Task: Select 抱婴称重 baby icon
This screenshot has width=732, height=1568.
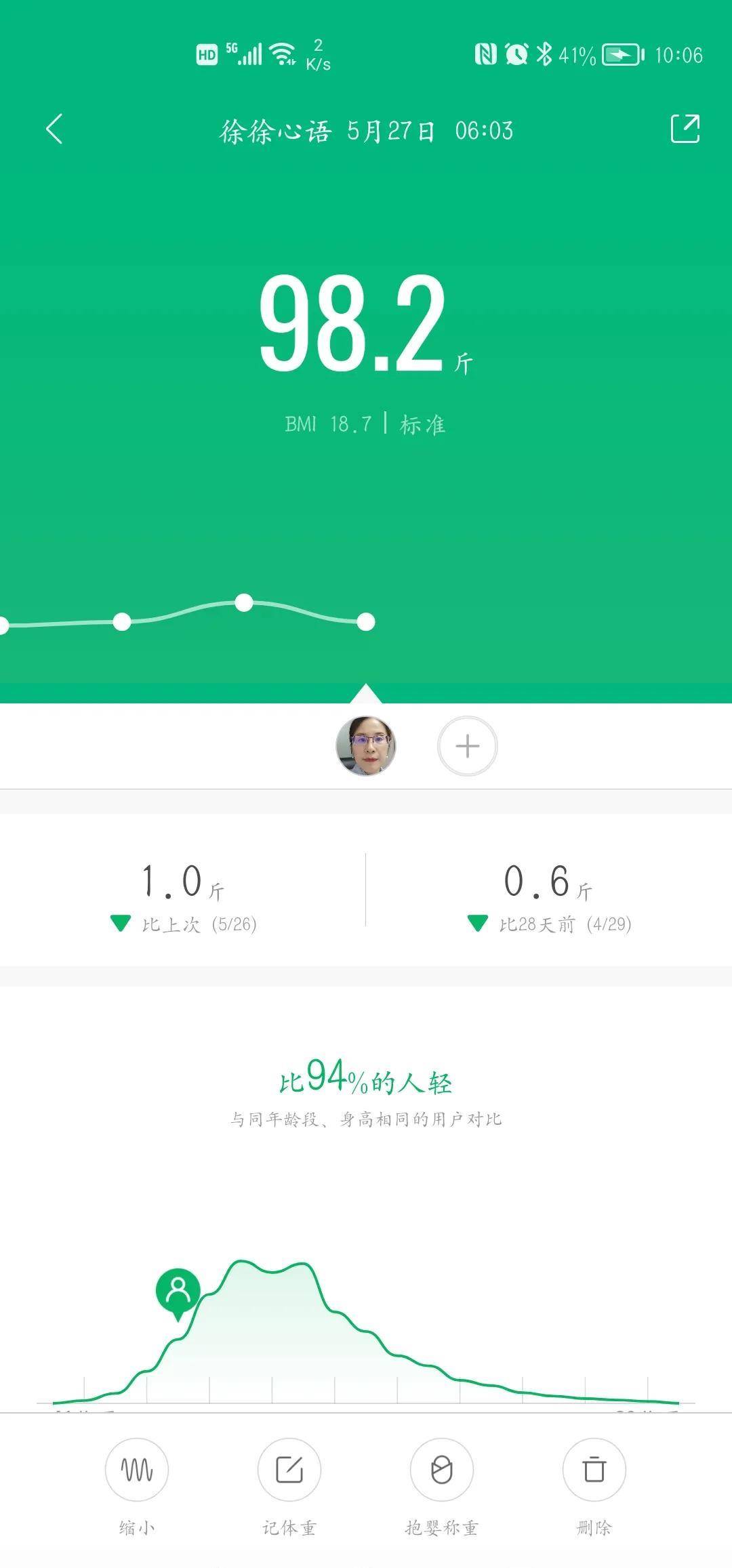Action: tap(442, 1470)
